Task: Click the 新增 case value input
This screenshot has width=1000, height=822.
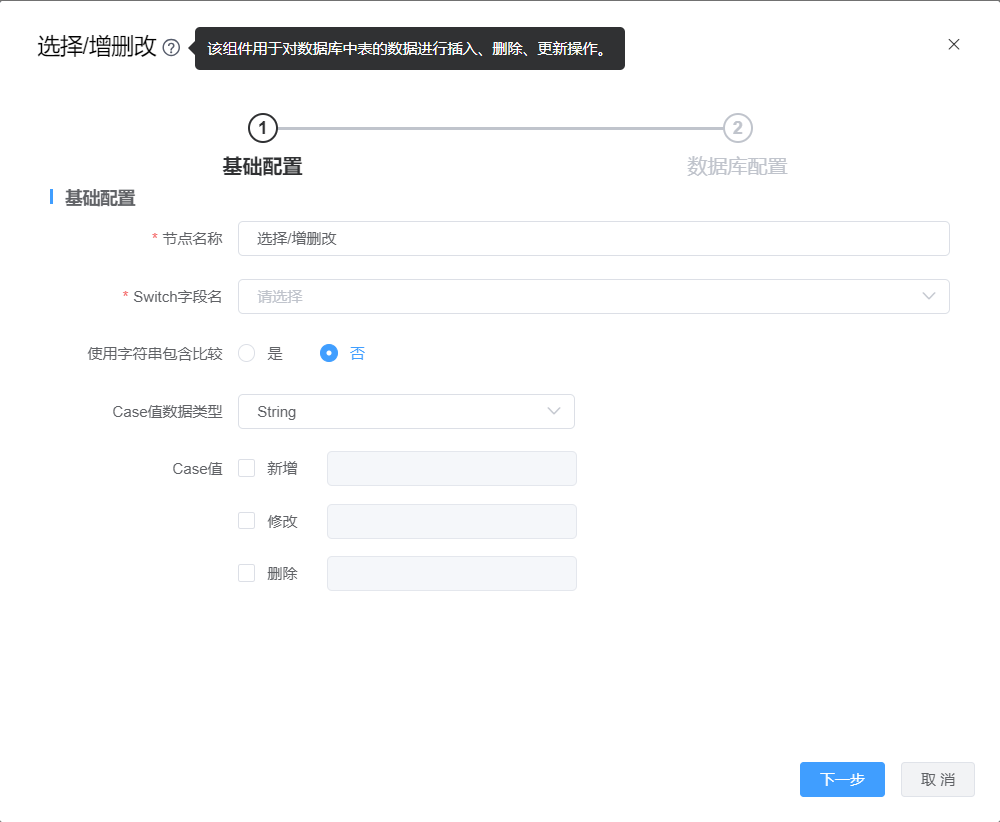Action: [451, 468]
